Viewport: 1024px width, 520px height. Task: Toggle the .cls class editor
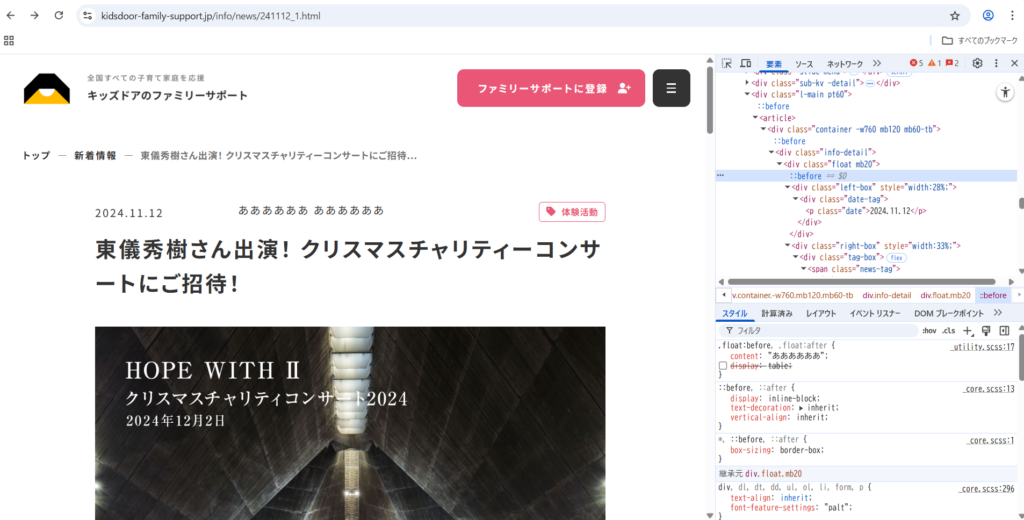[x=948, y=330]
